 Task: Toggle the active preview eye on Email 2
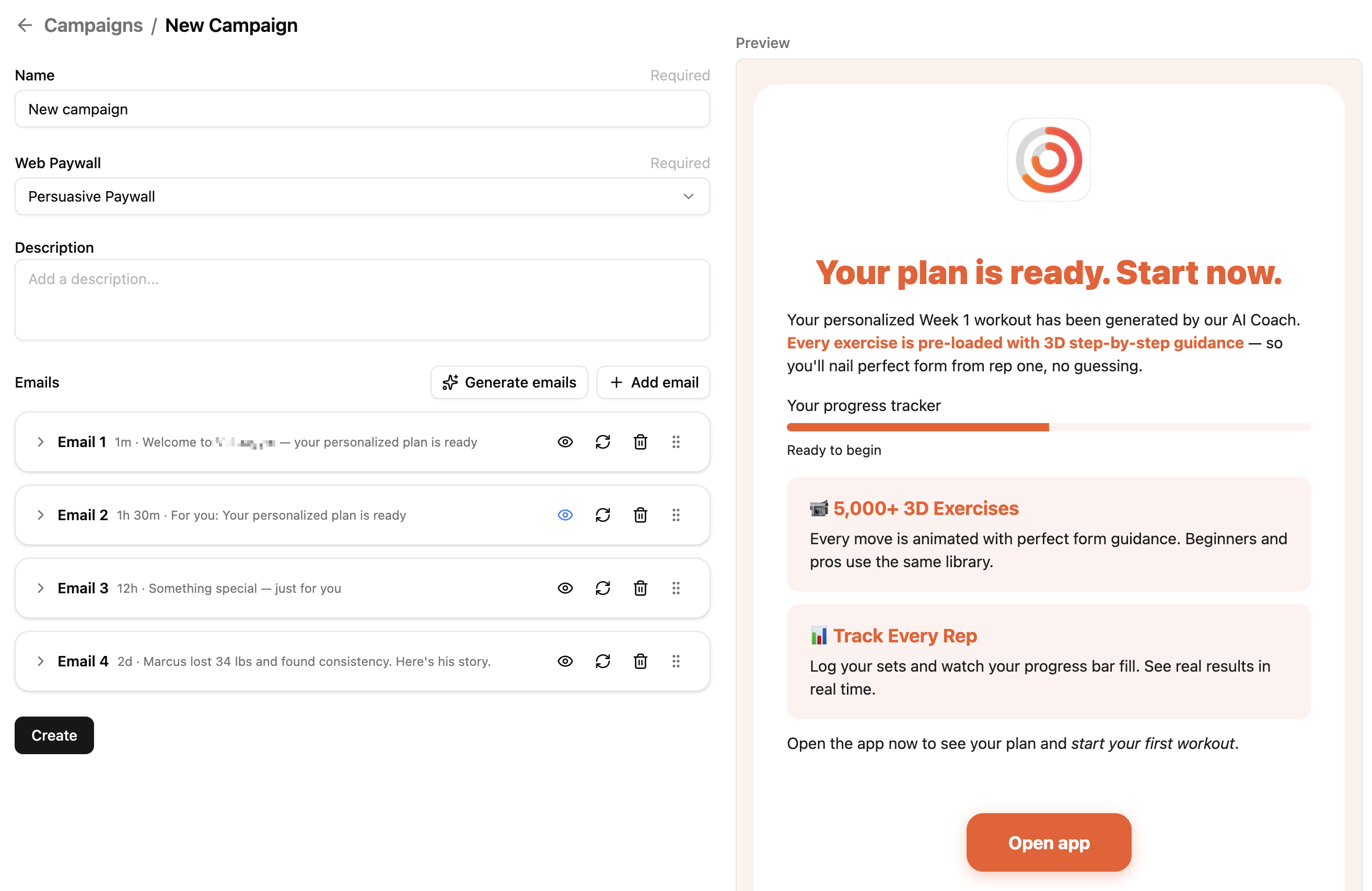[565, 514]
